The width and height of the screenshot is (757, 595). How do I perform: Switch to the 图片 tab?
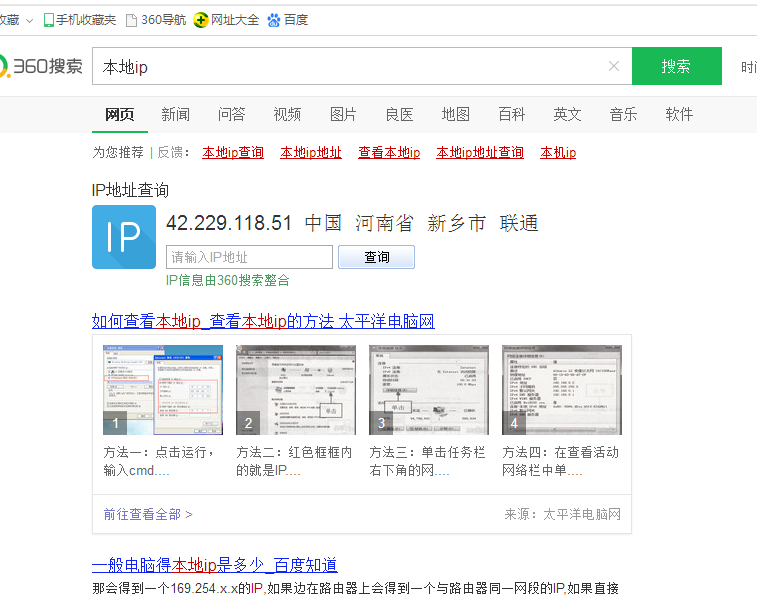(343, 114)
